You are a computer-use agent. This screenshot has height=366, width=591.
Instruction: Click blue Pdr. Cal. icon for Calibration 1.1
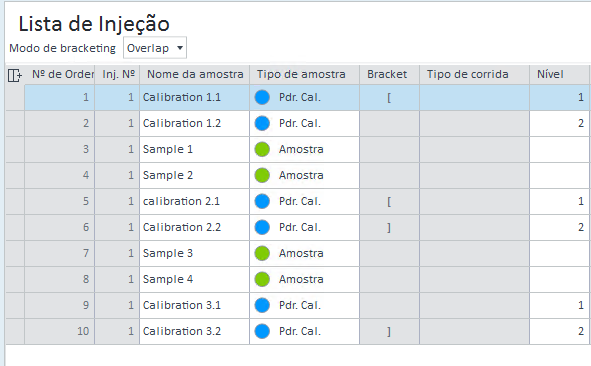(x=262, y=97)
